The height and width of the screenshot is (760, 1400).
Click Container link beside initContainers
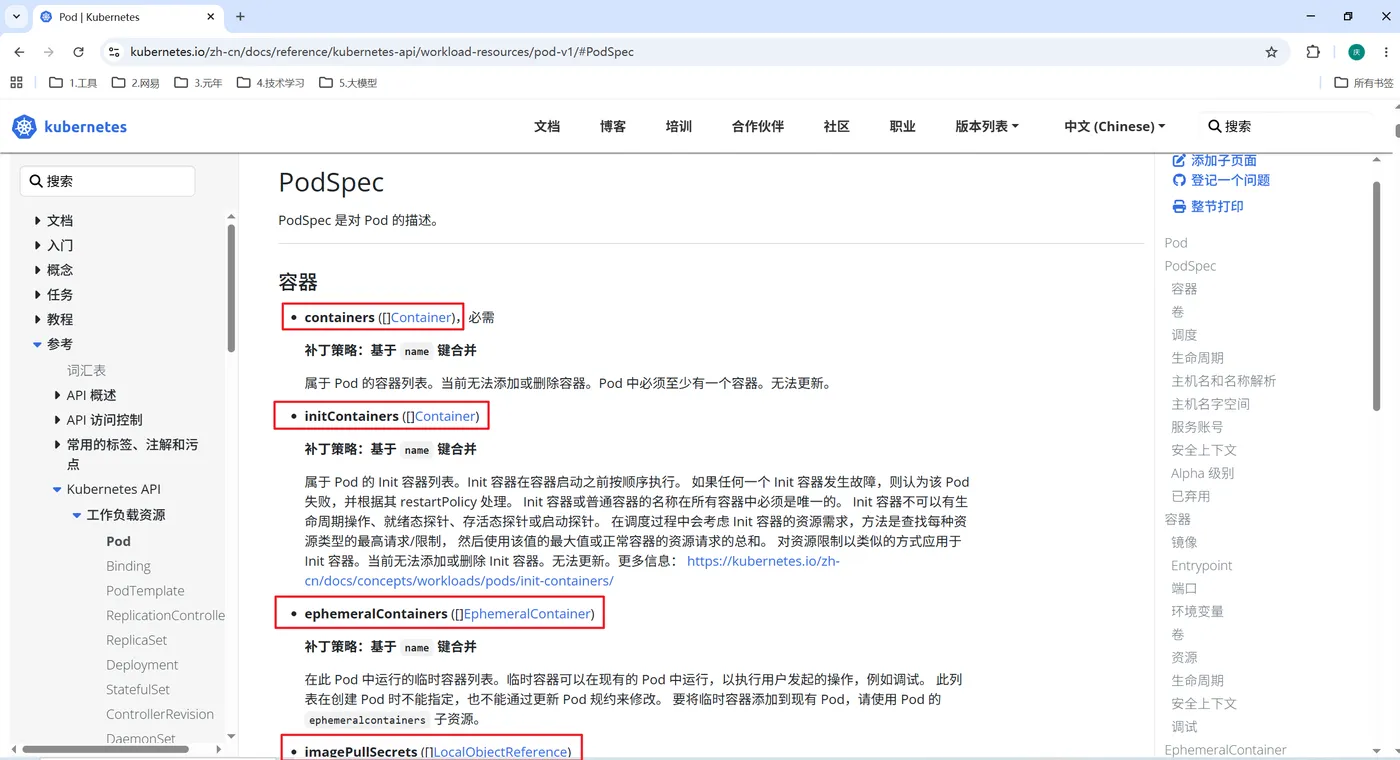pyautogui.click(x=445, y=416)
